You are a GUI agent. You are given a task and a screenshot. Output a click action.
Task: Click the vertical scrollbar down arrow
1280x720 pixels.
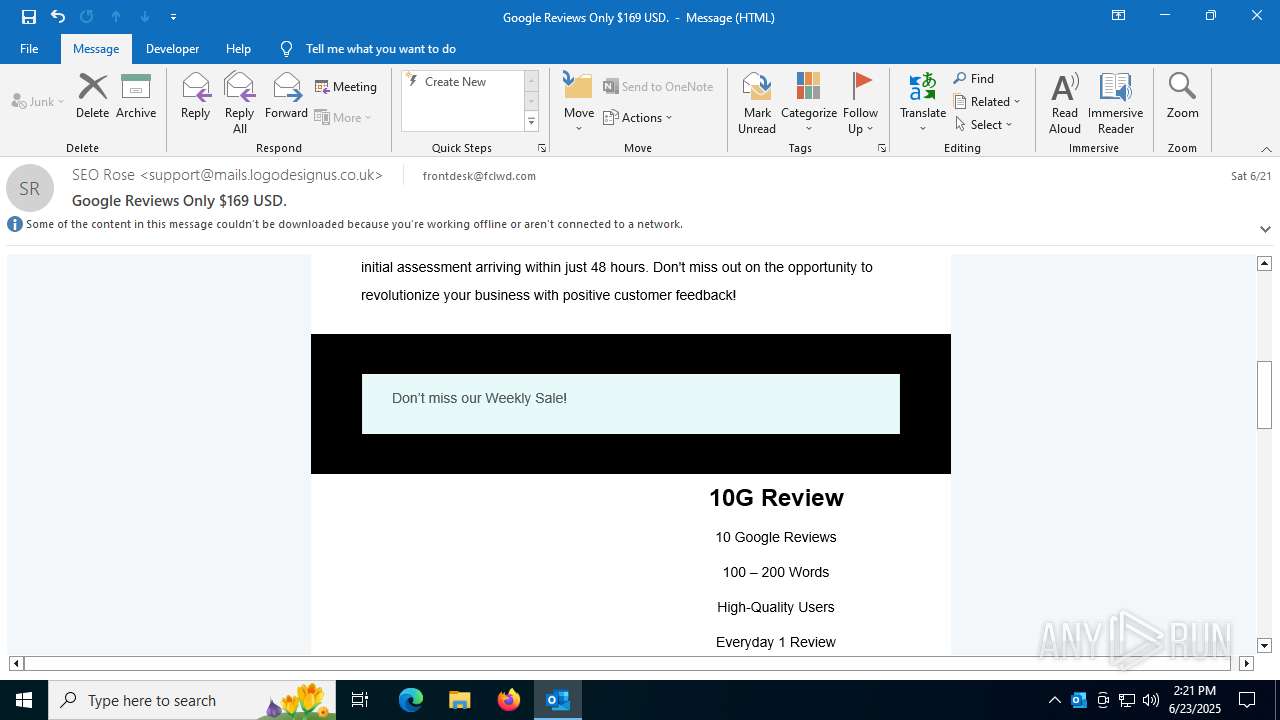pos(1264,646)
